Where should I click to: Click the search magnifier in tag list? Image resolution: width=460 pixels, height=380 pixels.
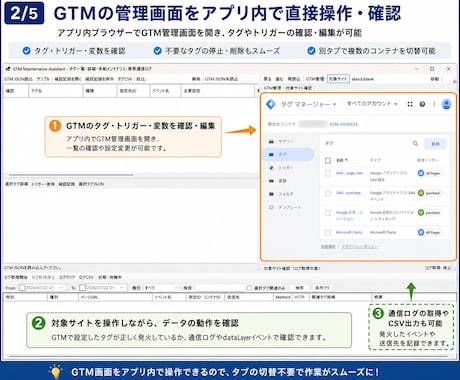coord(415,143)
